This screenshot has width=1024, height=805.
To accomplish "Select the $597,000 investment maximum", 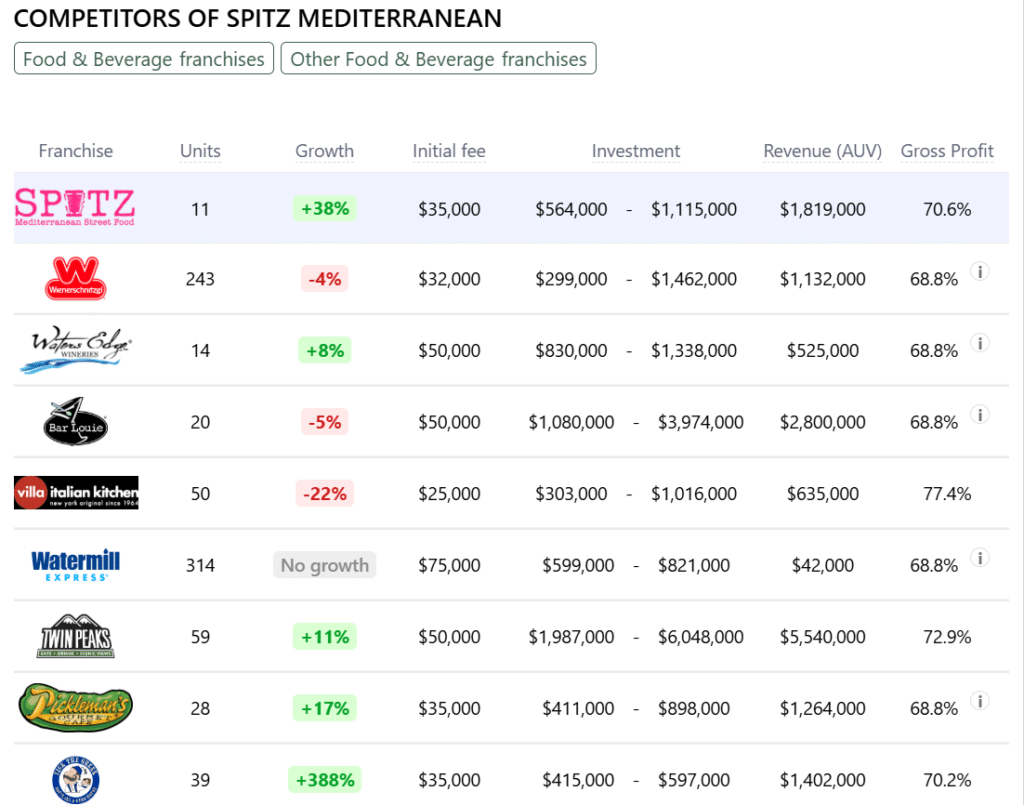I will coord(694,780).
